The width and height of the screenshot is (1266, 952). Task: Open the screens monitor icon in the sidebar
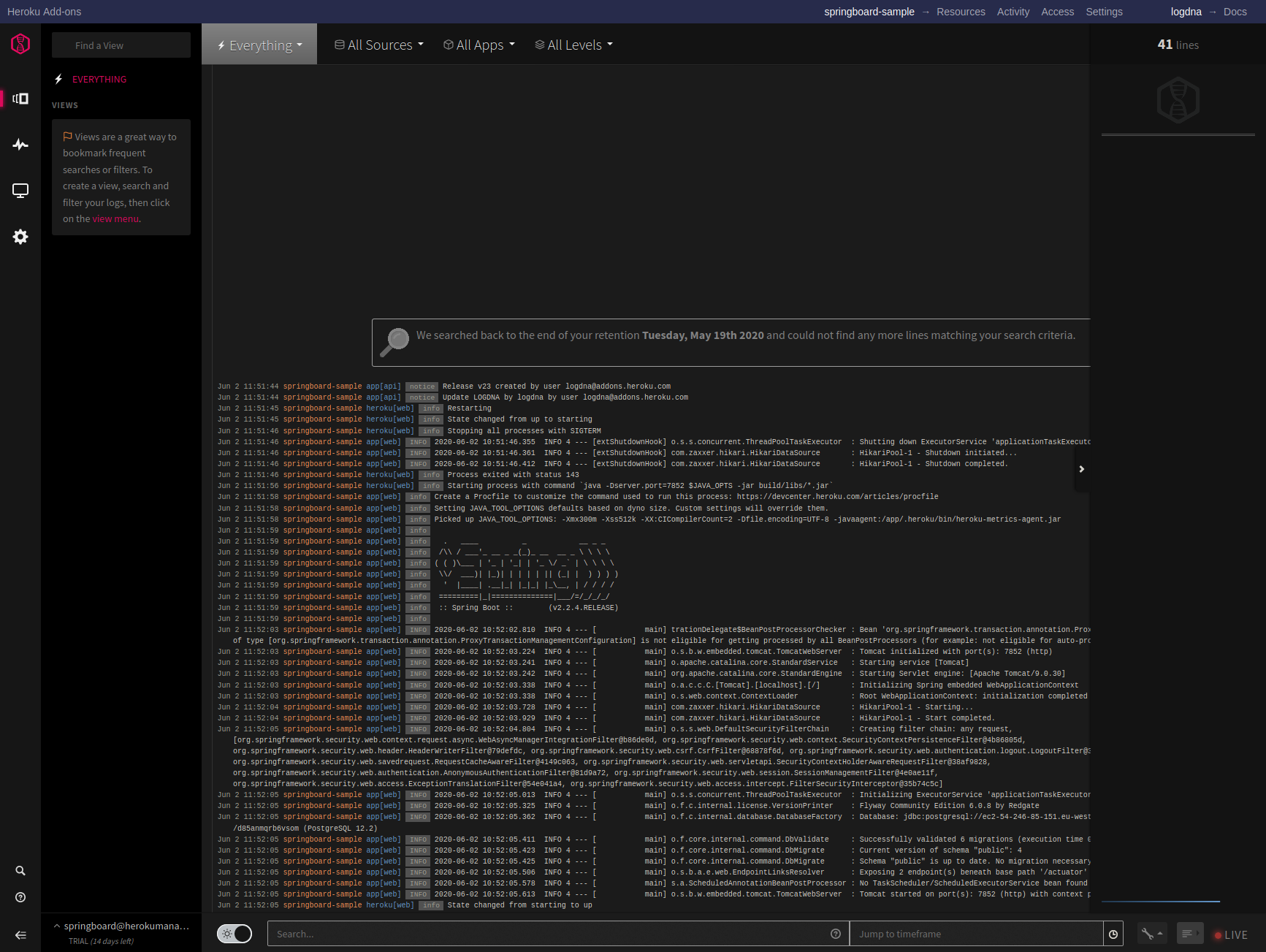[20, 191]
